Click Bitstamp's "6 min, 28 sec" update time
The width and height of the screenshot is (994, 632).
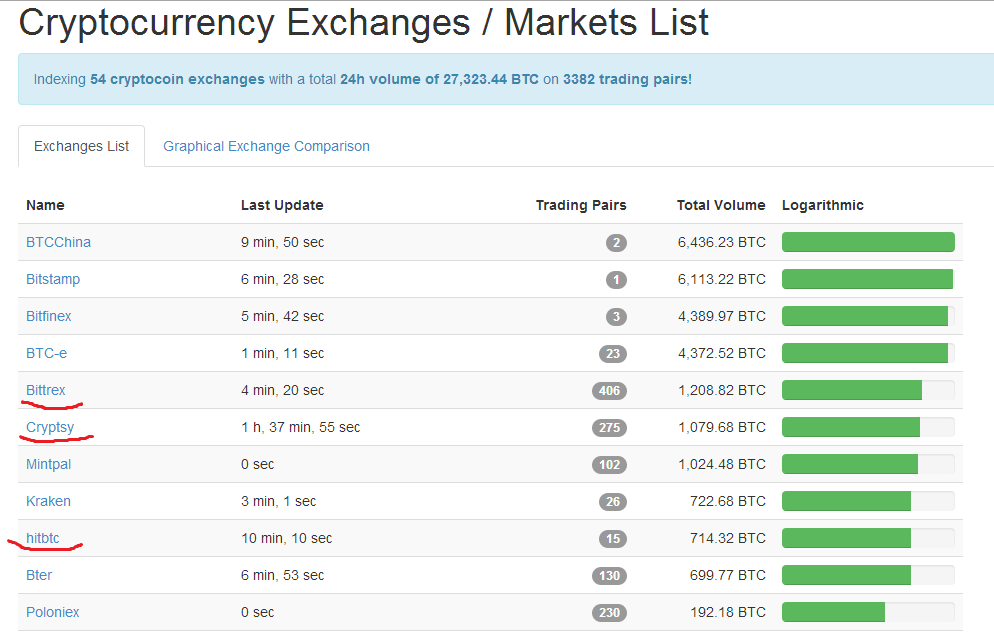point(282,279)
